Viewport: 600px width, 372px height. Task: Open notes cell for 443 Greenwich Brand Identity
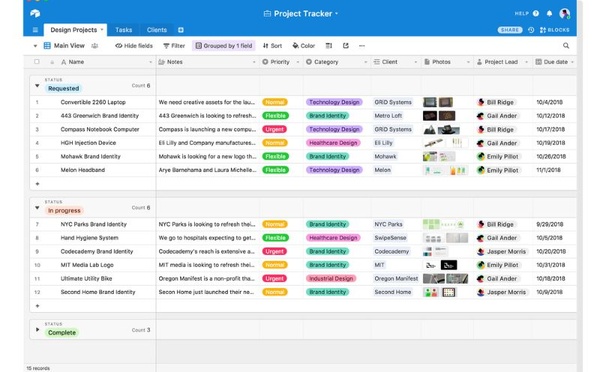coord(208,116)
